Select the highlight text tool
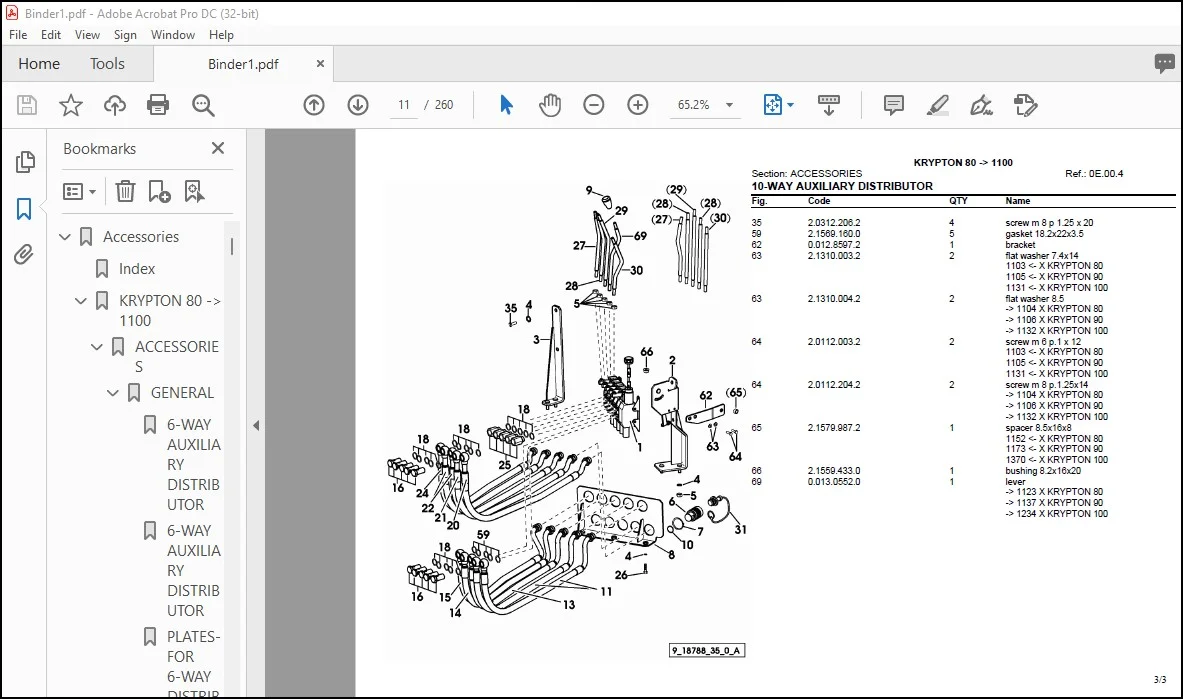Viewport: 1183px width, 699px height. tap(937, 105)
